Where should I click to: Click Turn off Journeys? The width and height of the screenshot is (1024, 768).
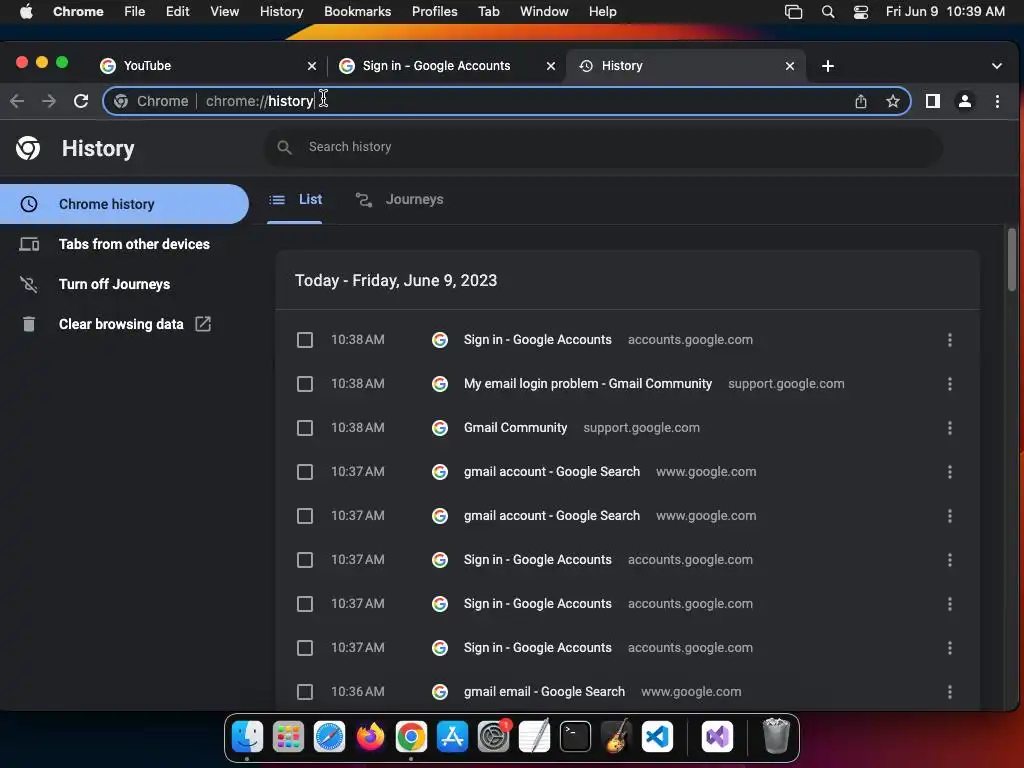pos(114,284)
